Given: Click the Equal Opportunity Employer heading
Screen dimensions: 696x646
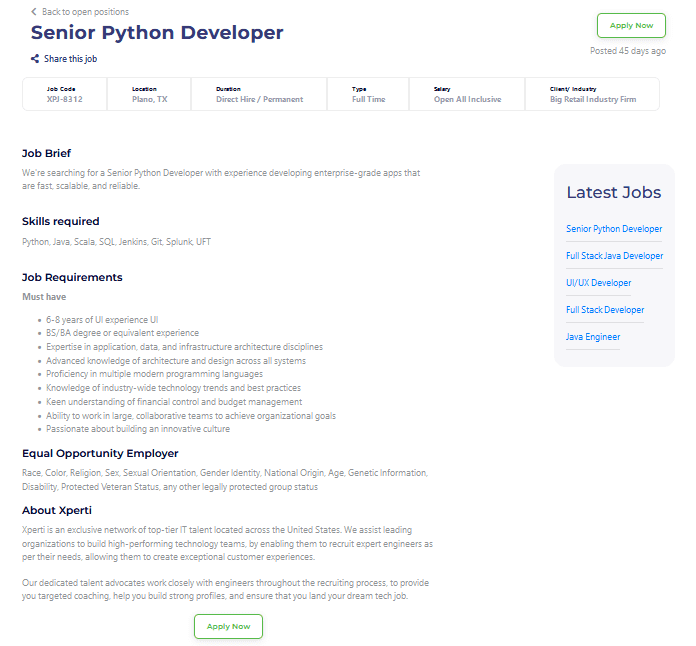Looking at the screenshot, I should 100,453.
